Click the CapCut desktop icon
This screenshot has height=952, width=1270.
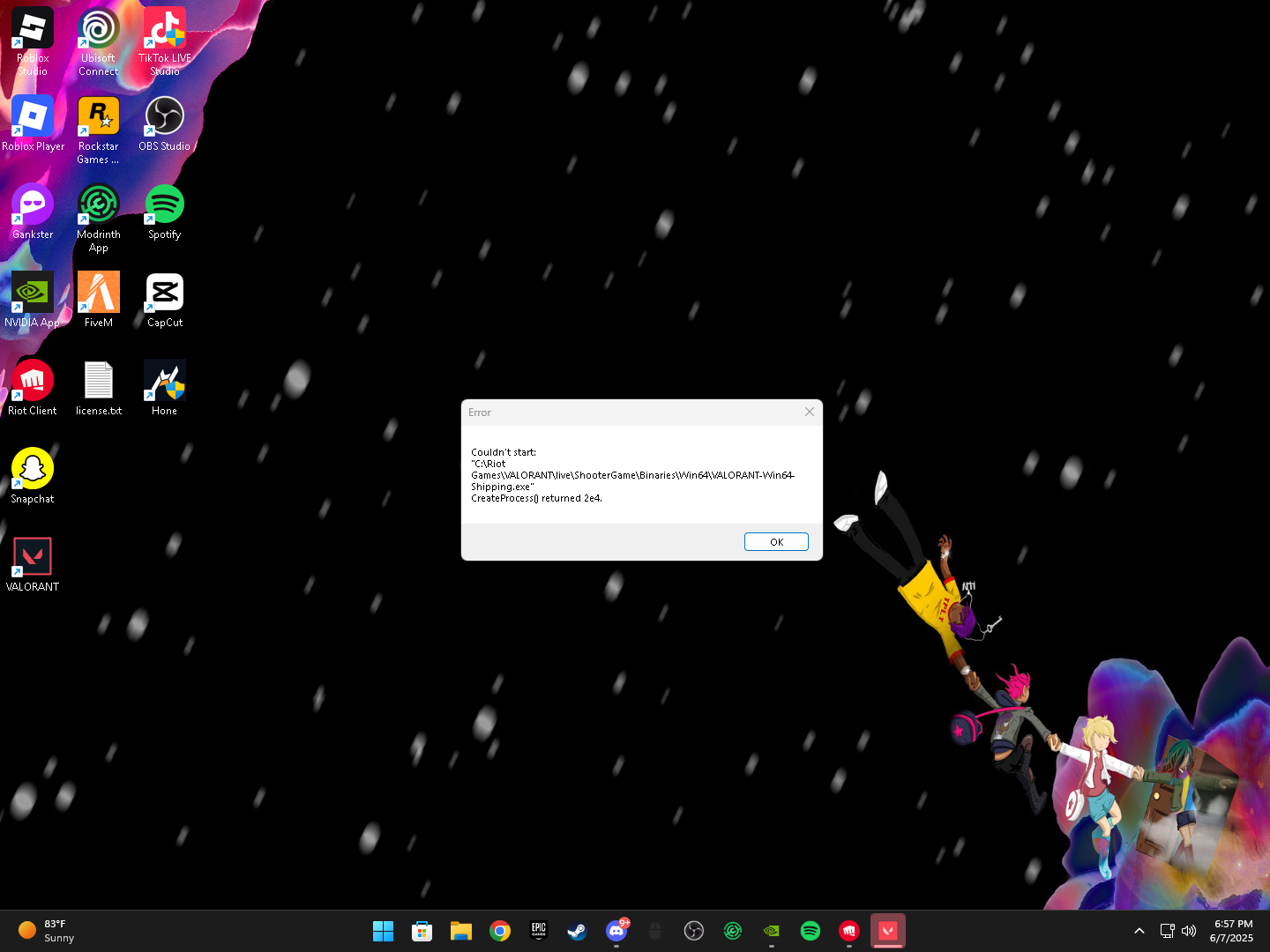click(x=165, y=300)
